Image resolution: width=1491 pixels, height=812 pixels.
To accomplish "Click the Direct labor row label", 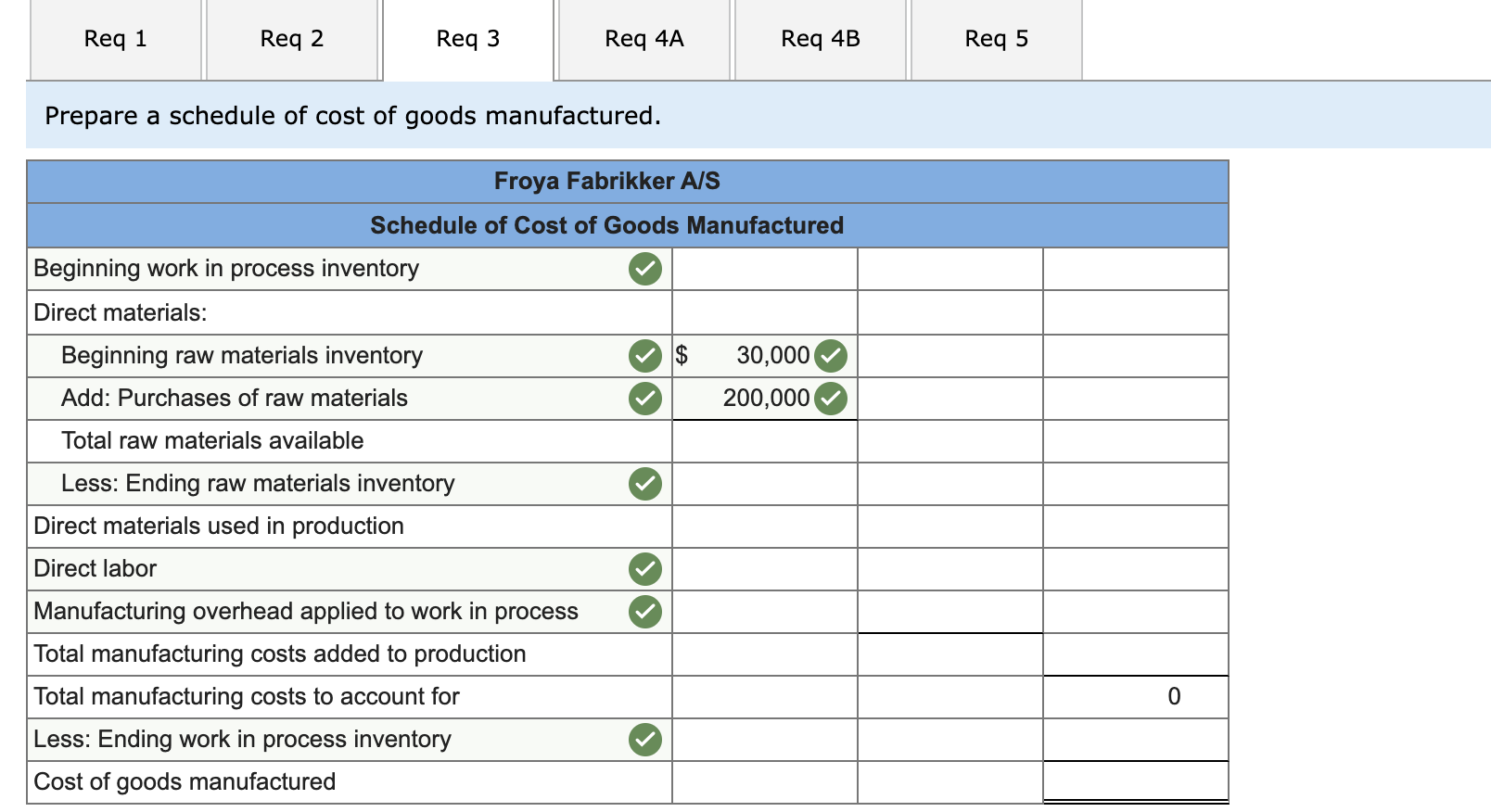I will [96, 569].
